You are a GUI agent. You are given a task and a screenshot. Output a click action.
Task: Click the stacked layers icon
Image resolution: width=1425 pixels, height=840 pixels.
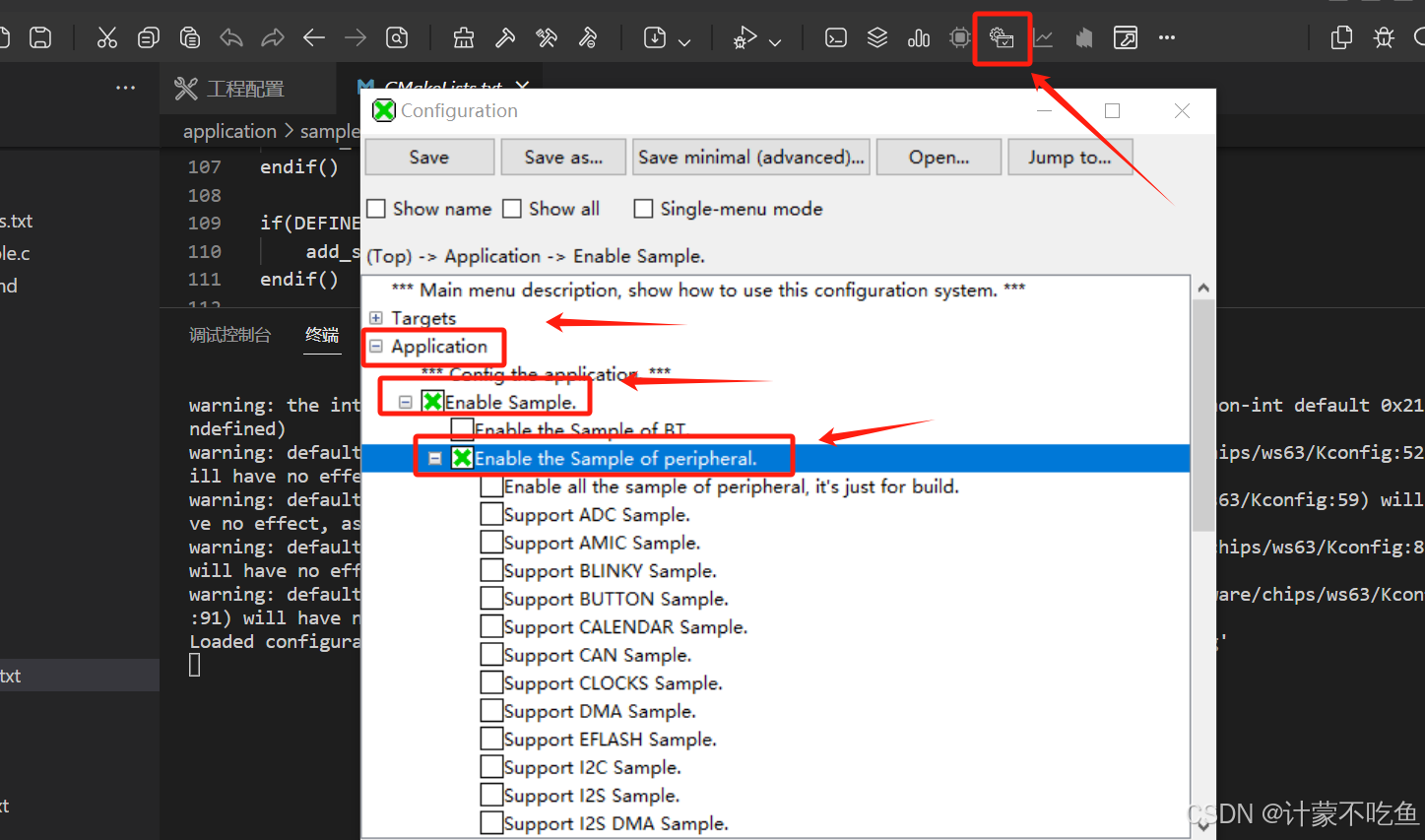[x=877, y=38]
